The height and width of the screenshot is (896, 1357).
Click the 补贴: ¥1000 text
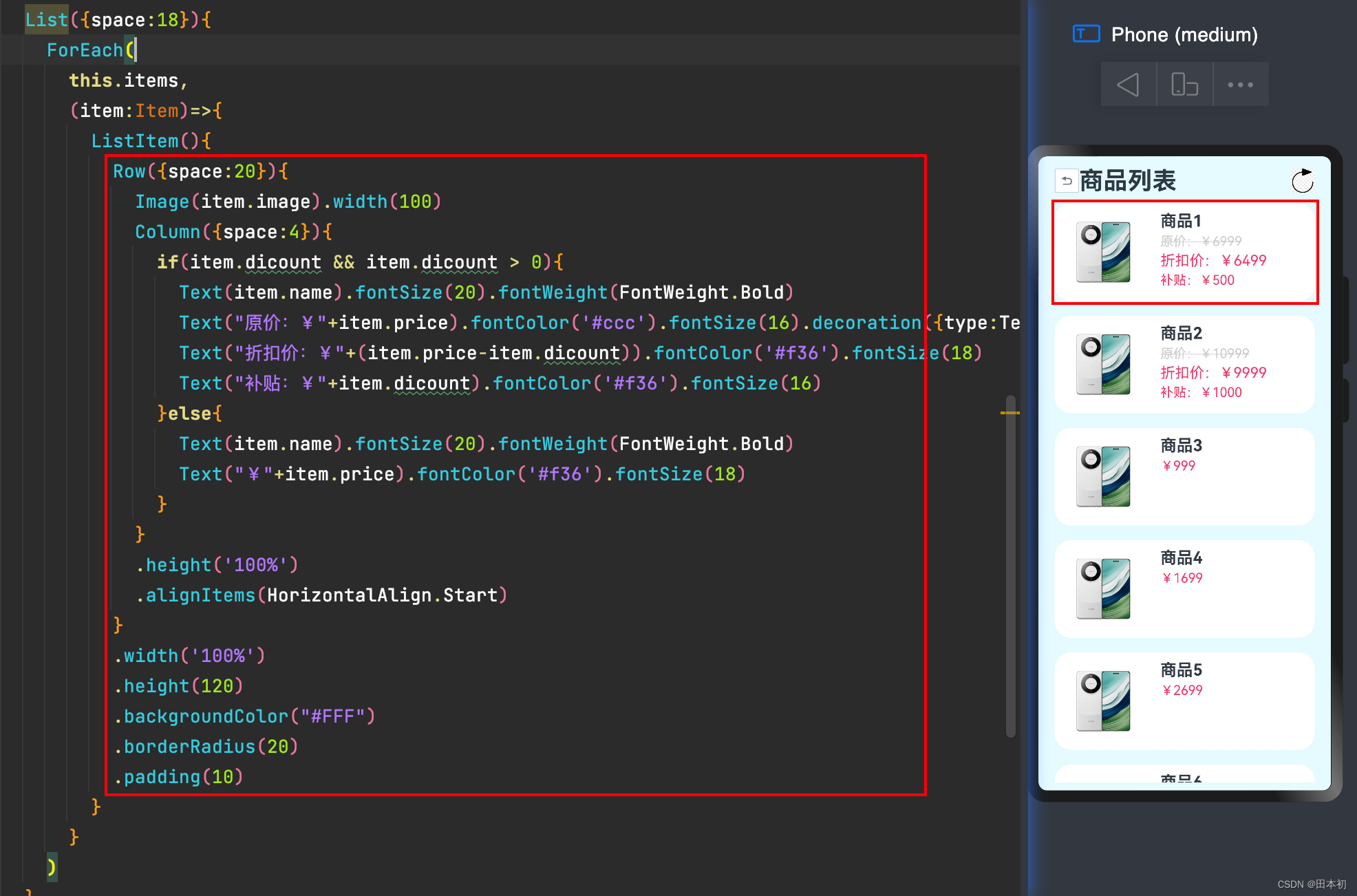[1201, 392]
